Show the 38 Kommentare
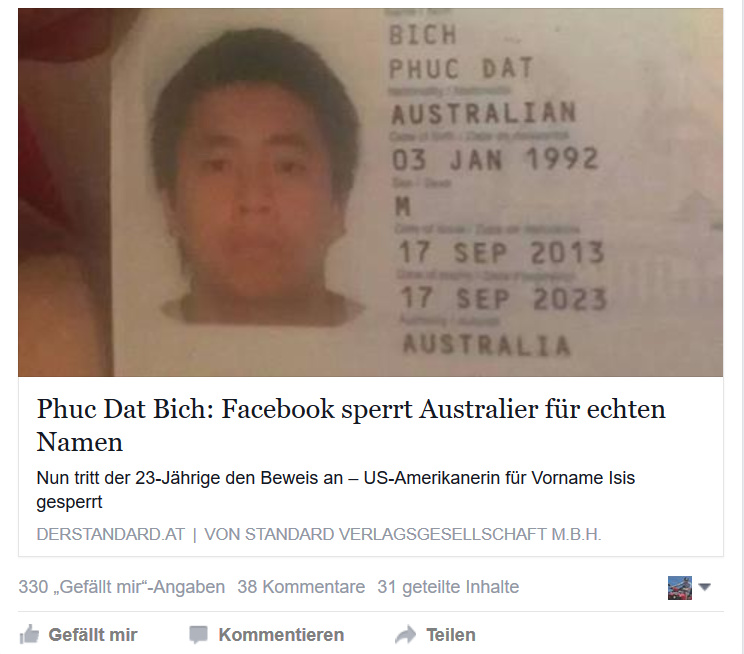 click(x=301, y=587)
